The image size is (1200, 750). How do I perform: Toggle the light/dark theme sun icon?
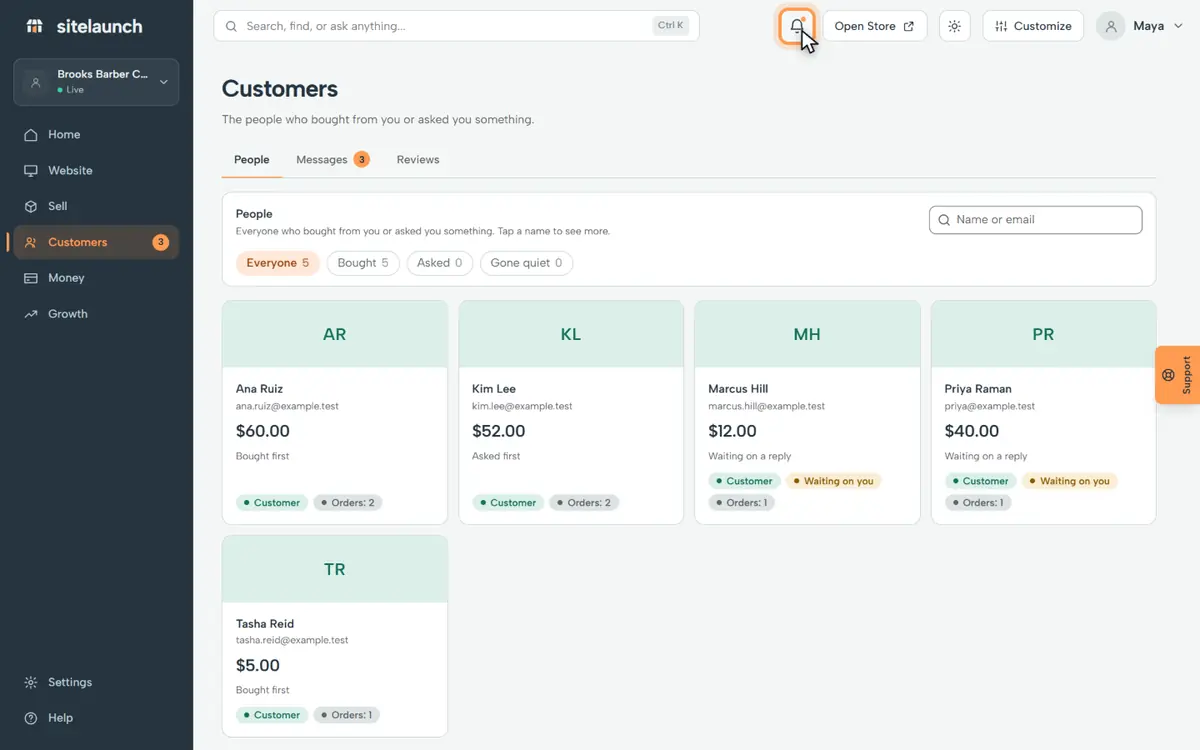pyautogui.click(x=955, y=26)
